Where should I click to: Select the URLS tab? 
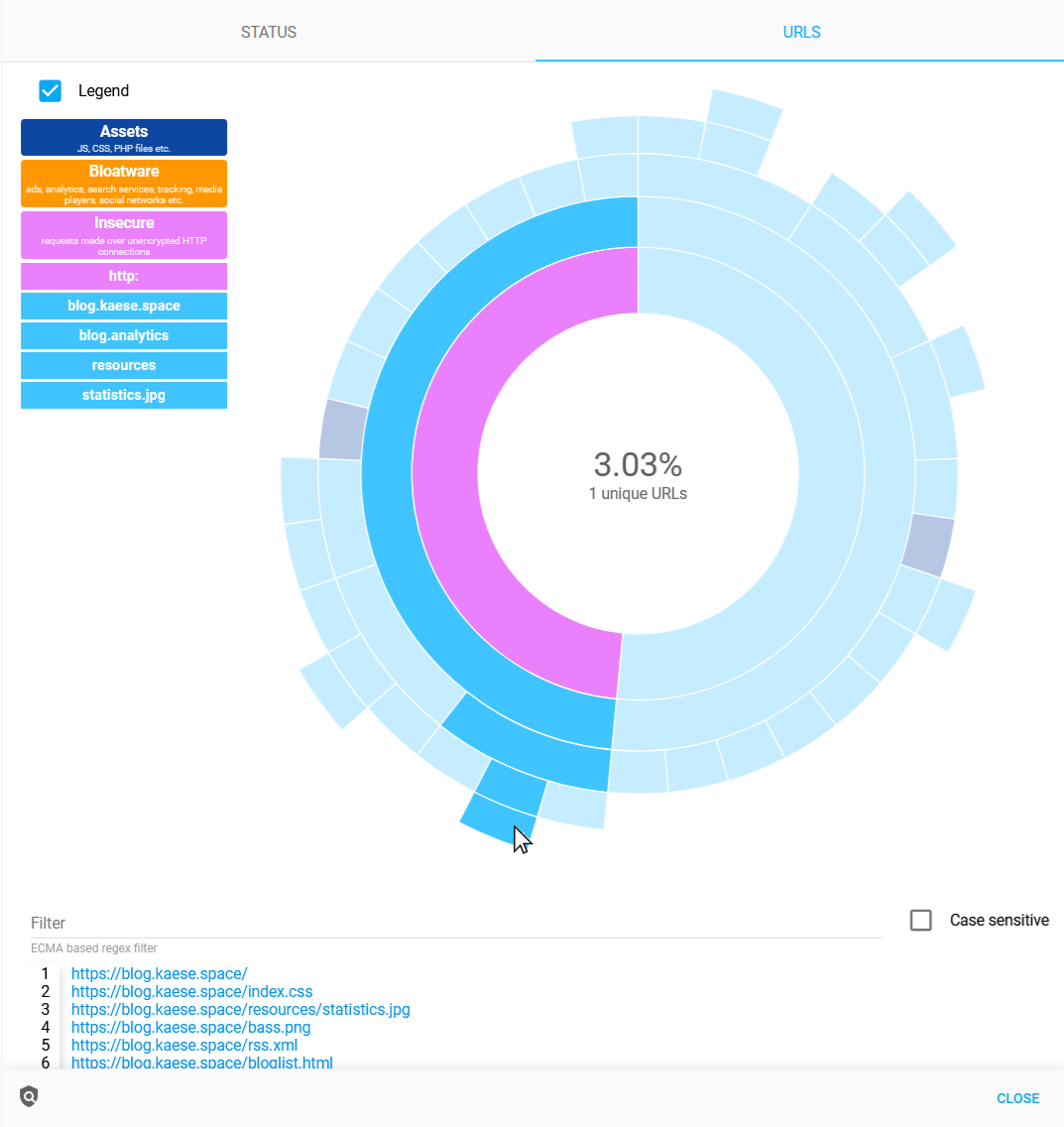point(801,32)
